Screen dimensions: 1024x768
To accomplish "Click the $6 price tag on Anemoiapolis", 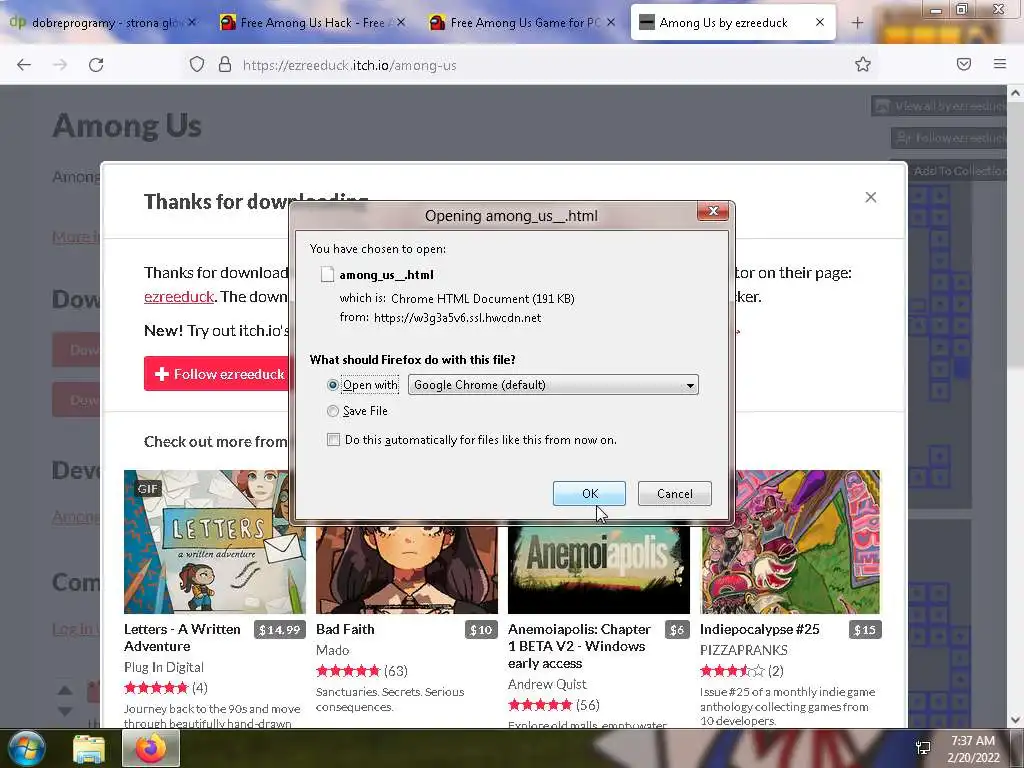I will (677, 630).
